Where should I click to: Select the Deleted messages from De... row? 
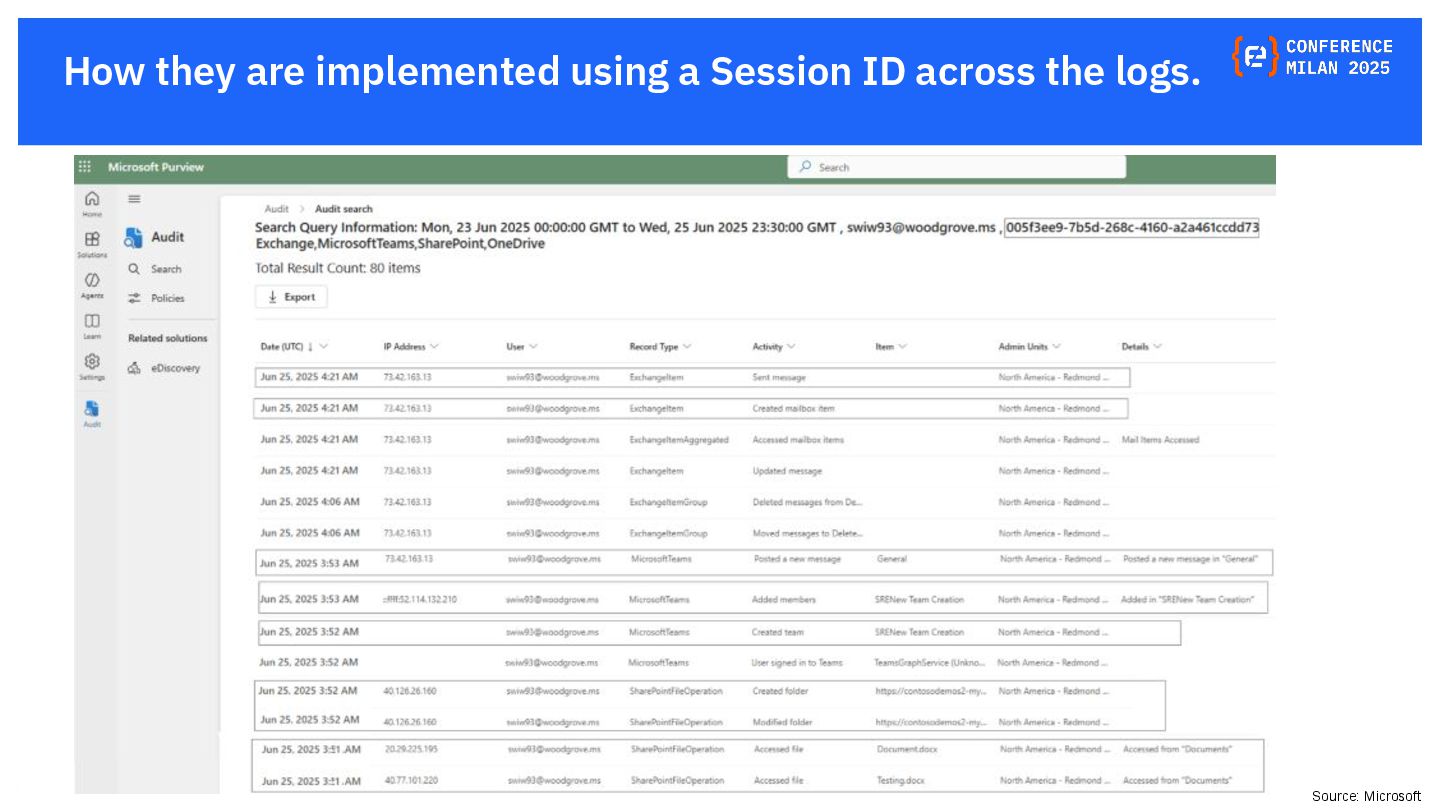click(x=765, y=502)
